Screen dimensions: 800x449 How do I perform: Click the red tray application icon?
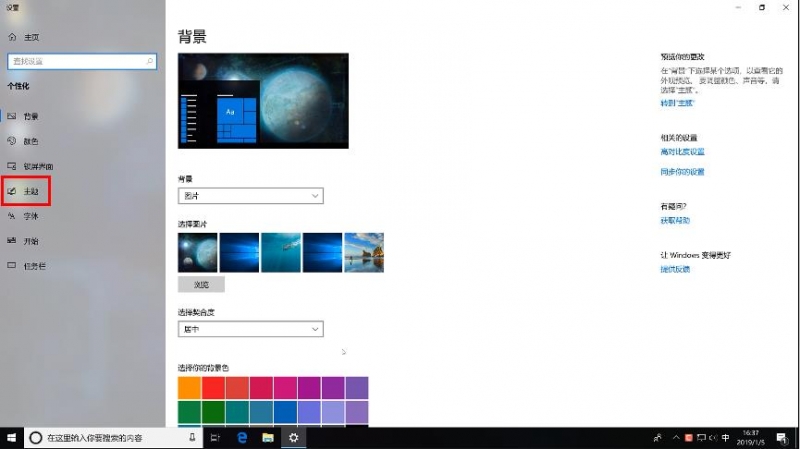688,438
